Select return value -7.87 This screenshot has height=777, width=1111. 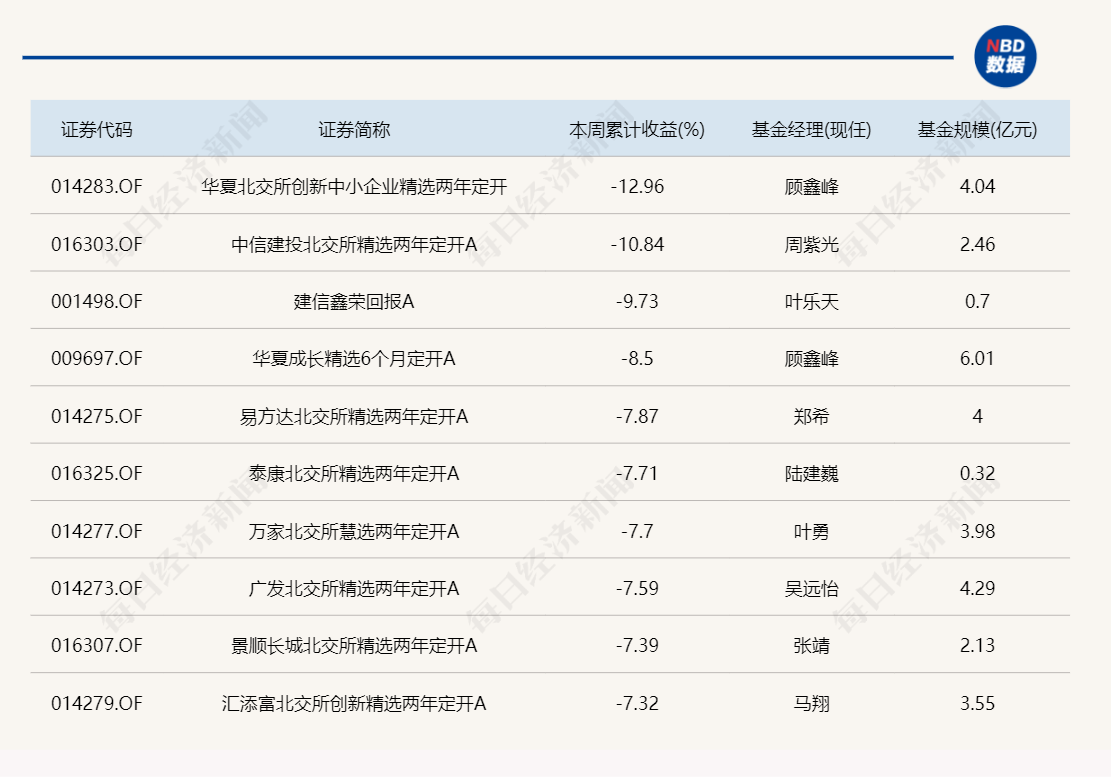(637, 416)
